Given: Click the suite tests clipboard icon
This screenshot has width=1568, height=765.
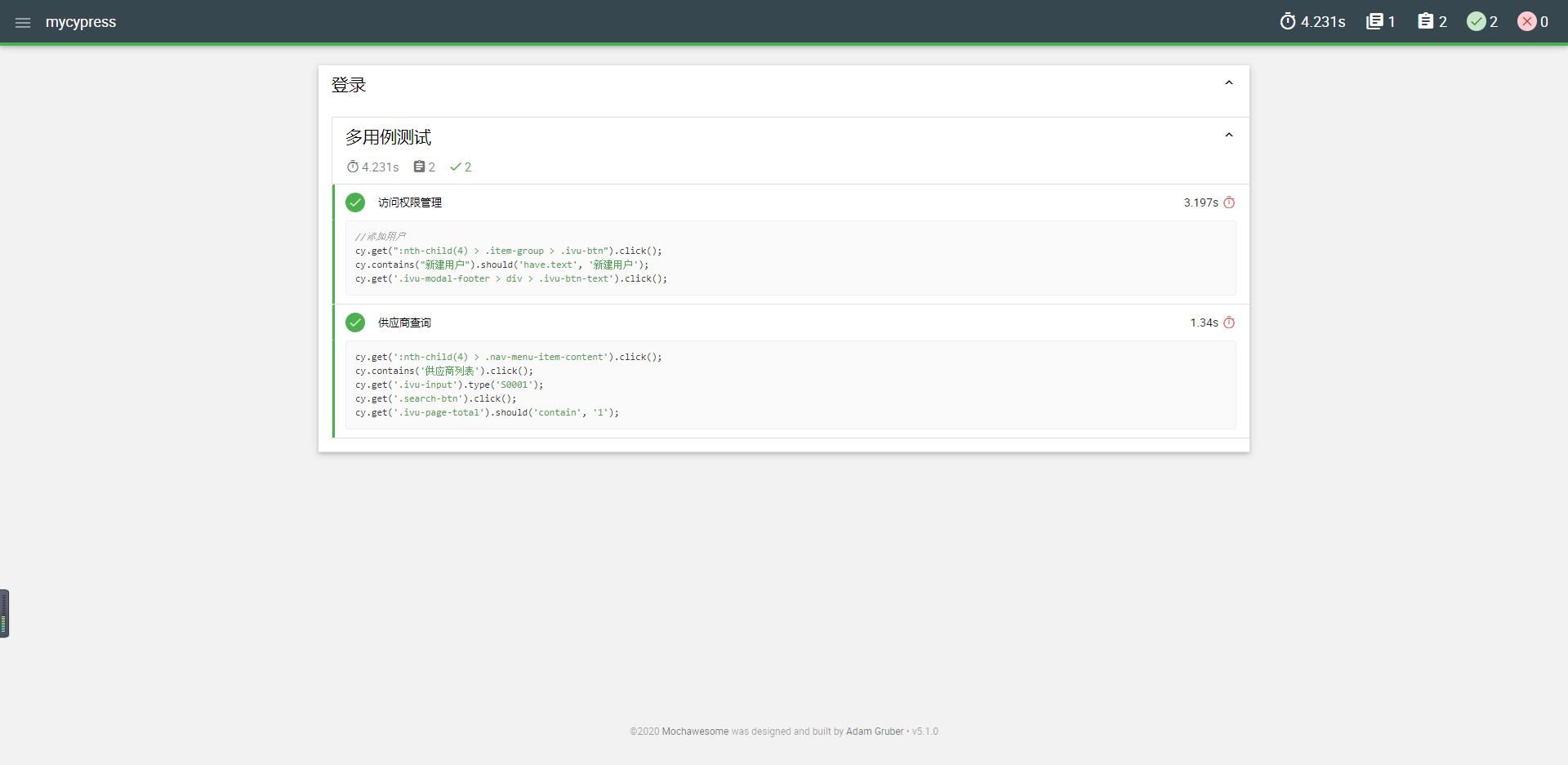Looking at the screenshot, I should (419, 167).
